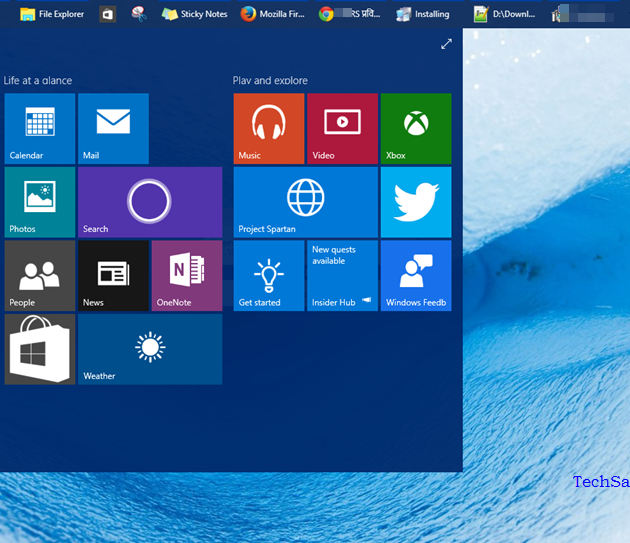Open the Snipping Tool taskbar icon
630x543 pixels.
click(x=139, y=14)
